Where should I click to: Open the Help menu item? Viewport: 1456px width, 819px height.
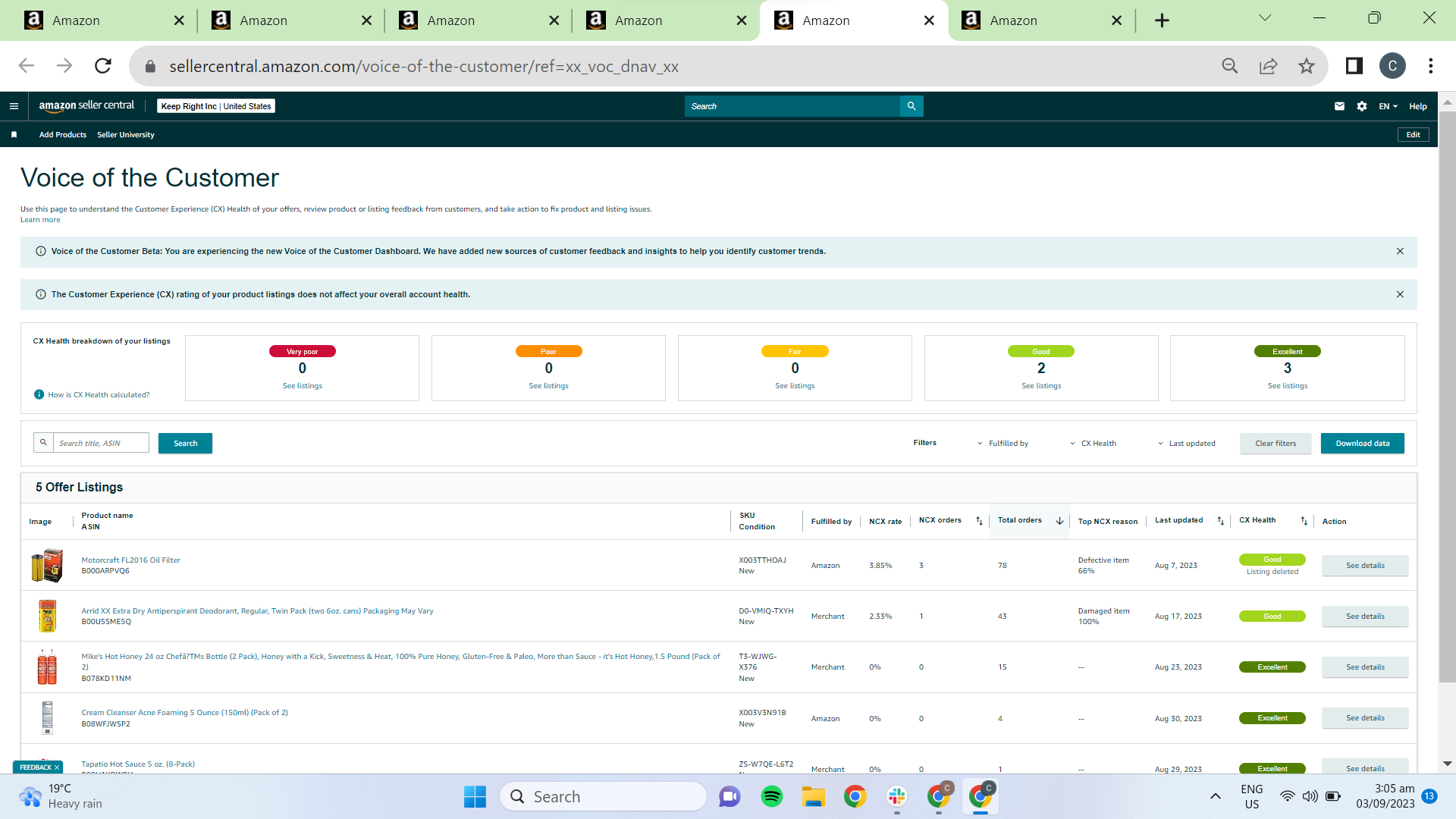point(1418,106)
